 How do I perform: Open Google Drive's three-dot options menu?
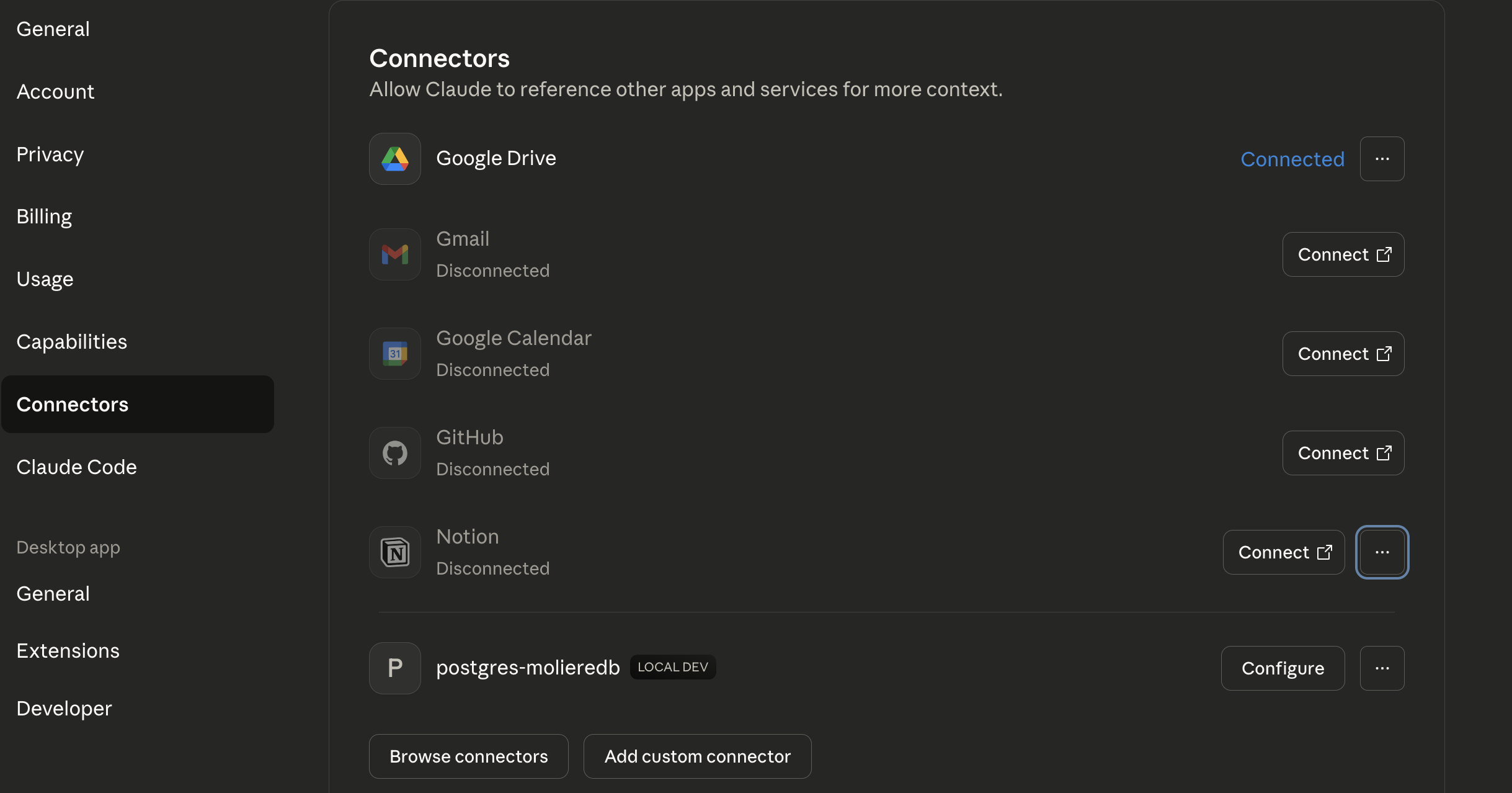[1382, 159]
